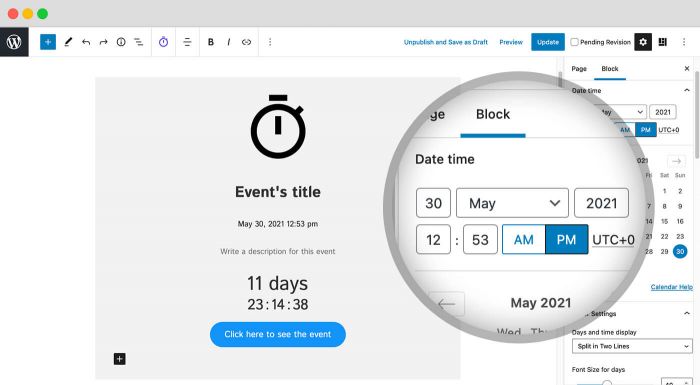Click the green macOS fullscreen button
This screenshot has width=700, height=385.
click(42, 14)
